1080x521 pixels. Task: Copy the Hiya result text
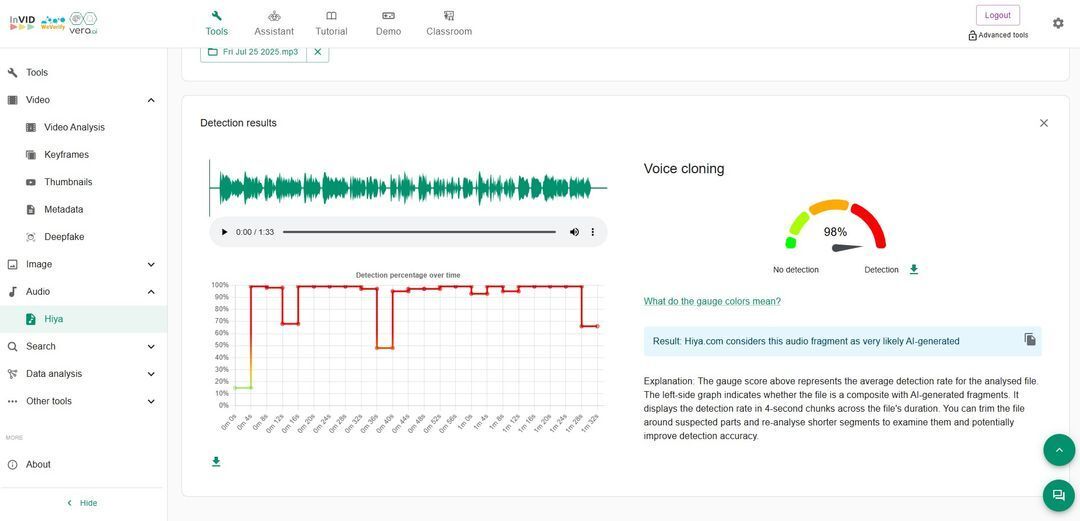coord(1030,340)
